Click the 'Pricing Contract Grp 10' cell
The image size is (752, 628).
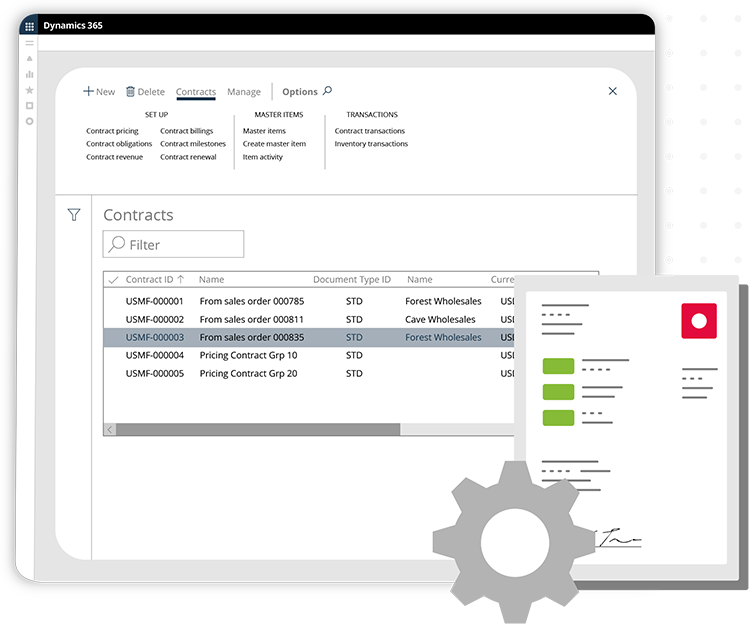[248, 355]
